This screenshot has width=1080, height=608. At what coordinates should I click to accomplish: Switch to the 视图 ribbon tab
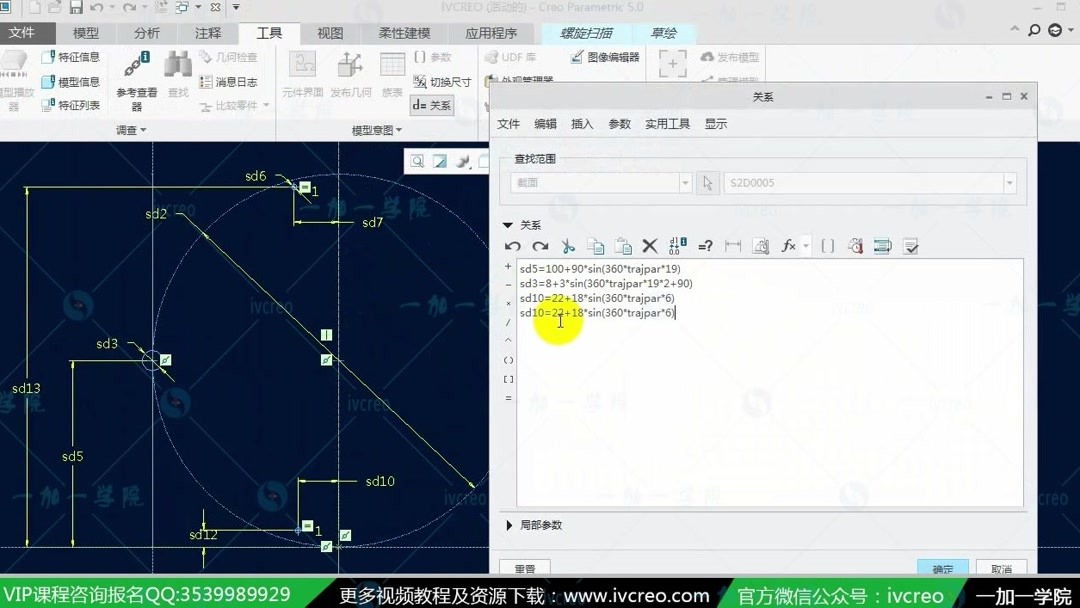329,32
